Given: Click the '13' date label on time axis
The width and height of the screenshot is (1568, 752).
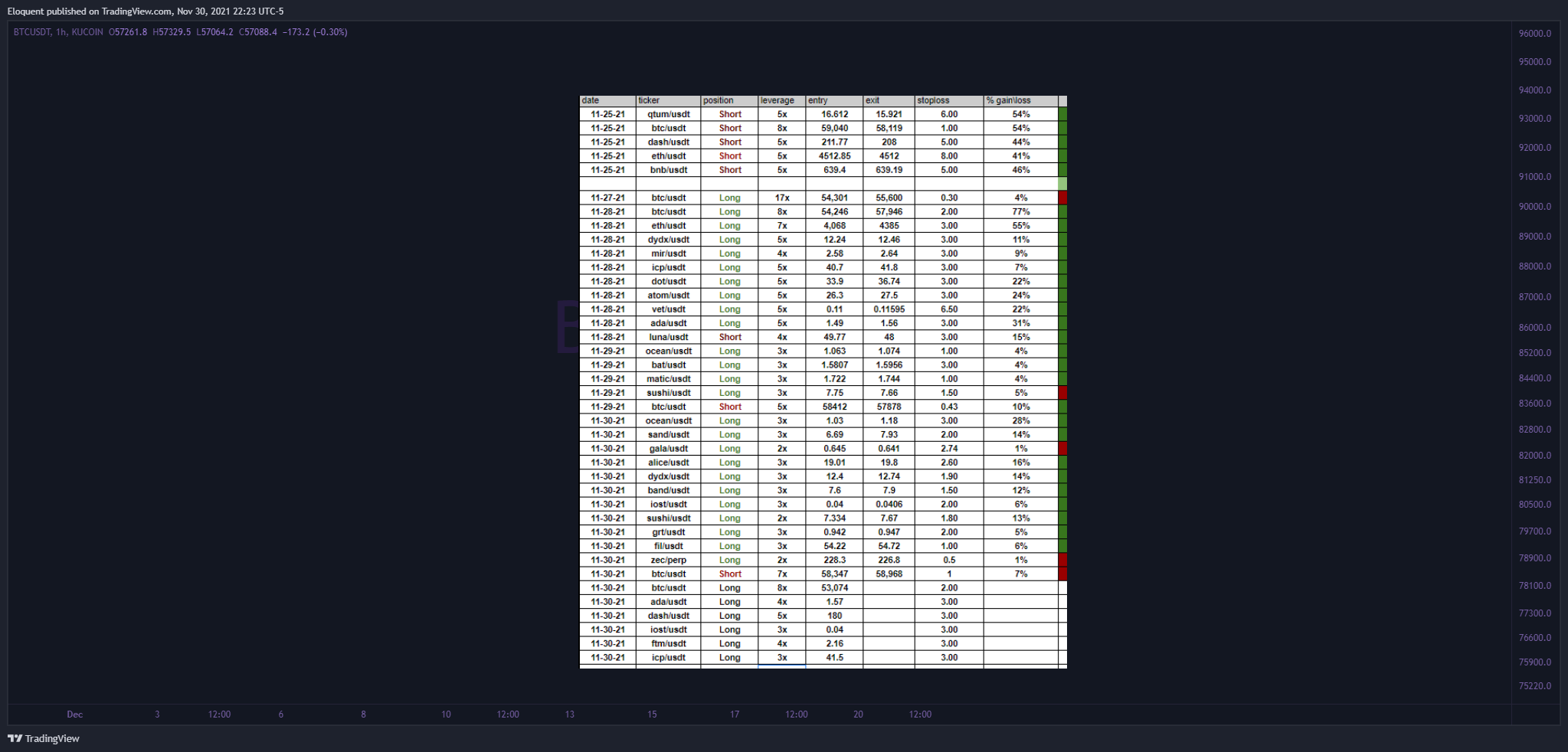Looking at the screenshot, I should coord(570,714).
